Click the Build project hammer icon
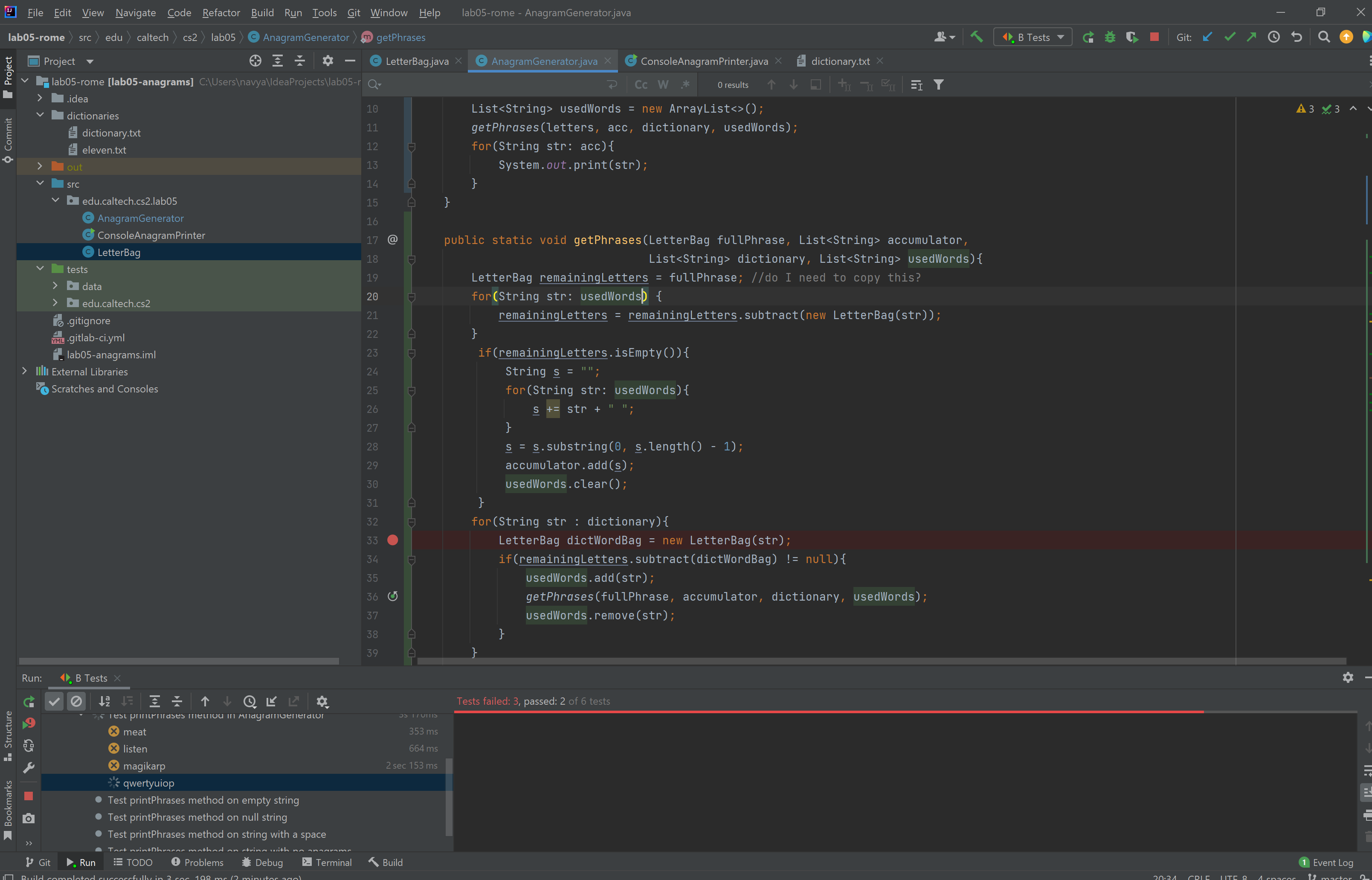 [x=977, y=37]
